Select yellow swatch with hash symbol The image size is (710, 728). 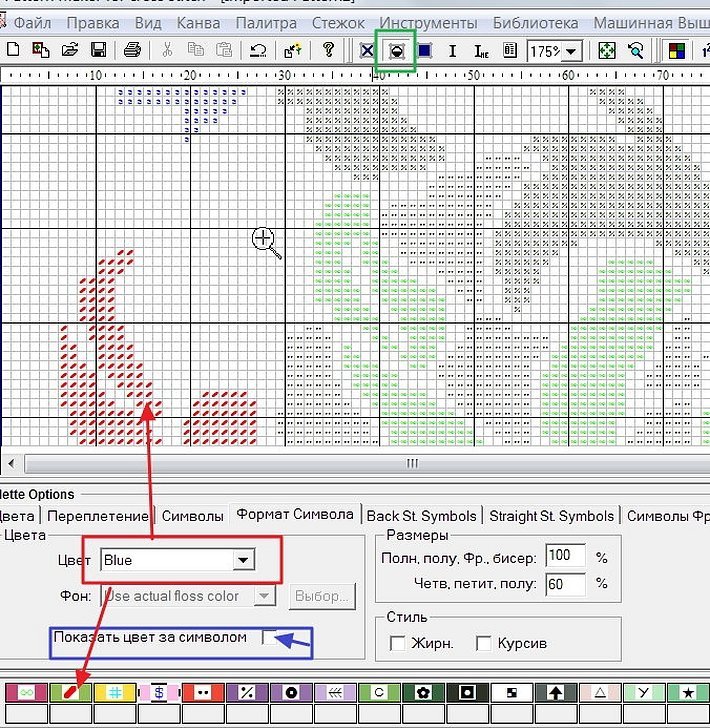pyautogui.click(x=115, y=693)
